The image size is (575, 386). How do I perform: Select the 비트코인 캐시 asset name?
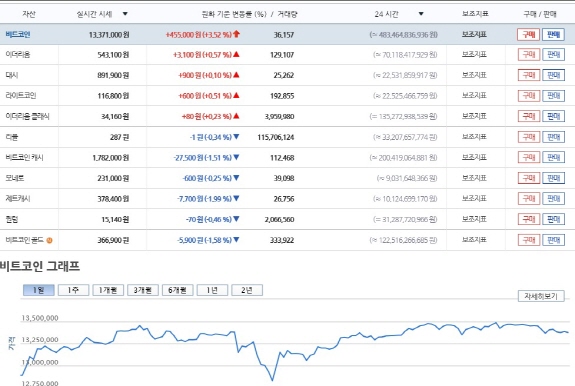coord(25,158)
